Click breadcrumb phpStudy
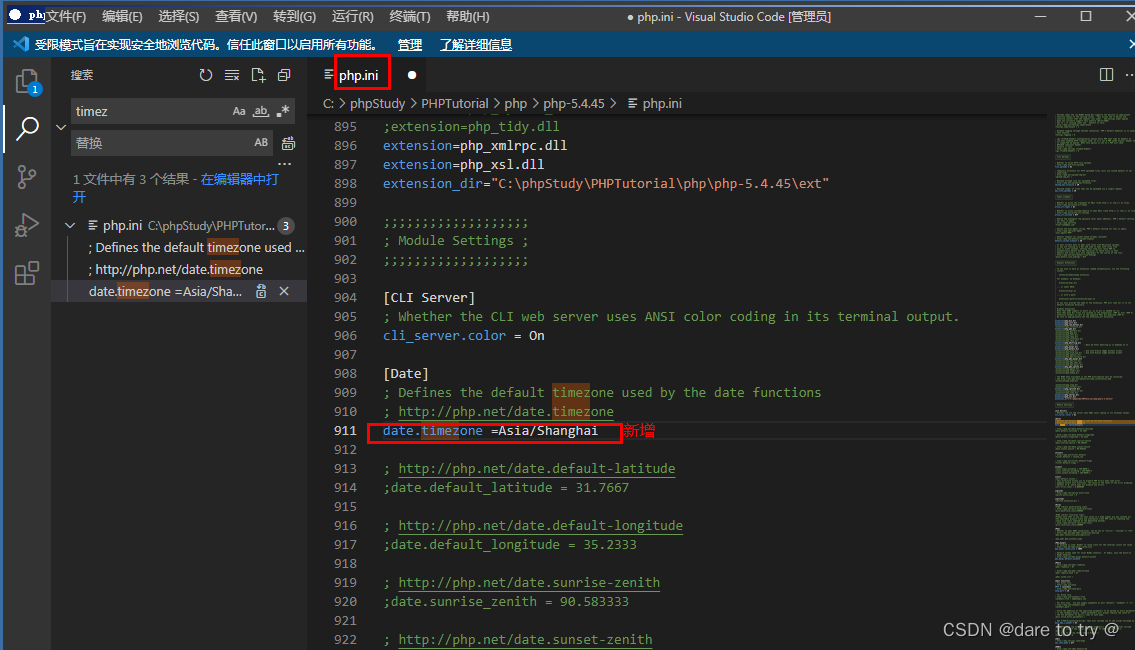 [377, 104]
